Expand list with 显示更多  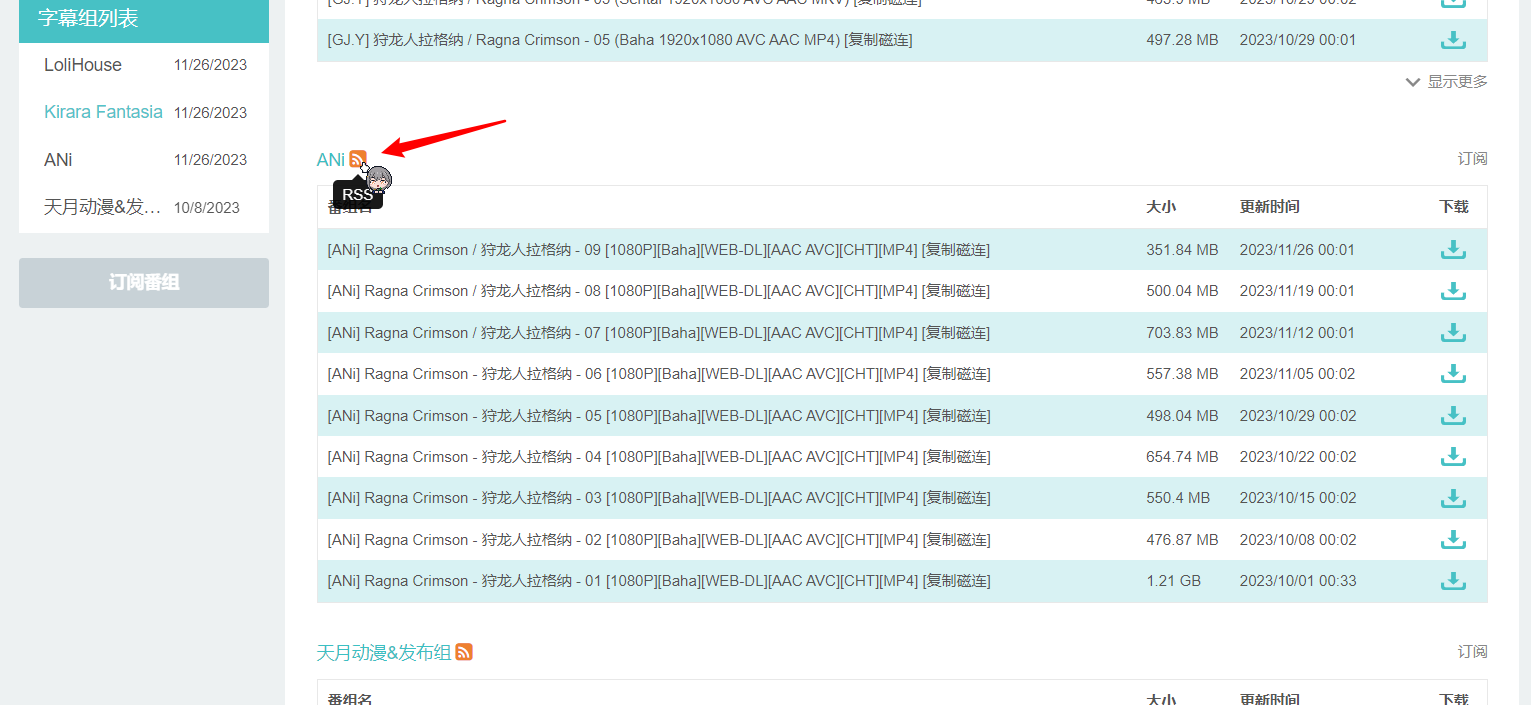click(x=1447, y=82)
